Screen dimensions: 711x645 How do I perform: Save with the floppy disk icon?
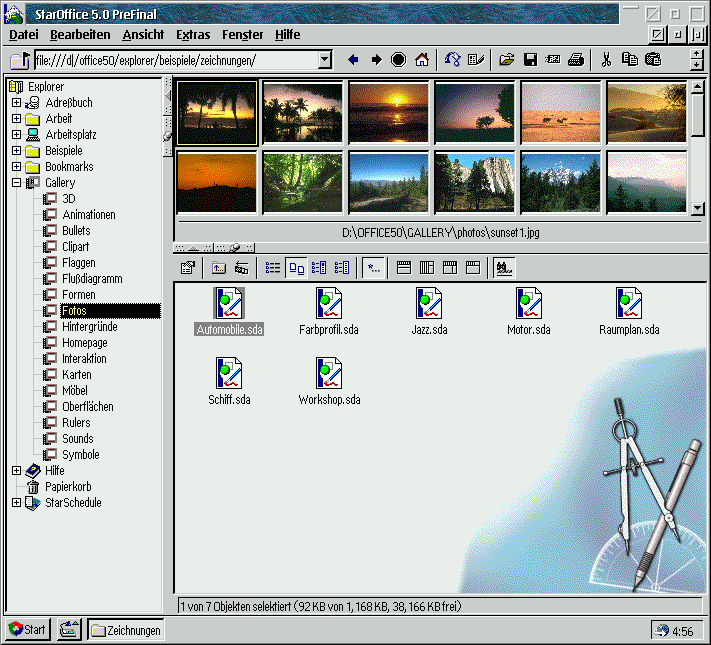[530, 59]
